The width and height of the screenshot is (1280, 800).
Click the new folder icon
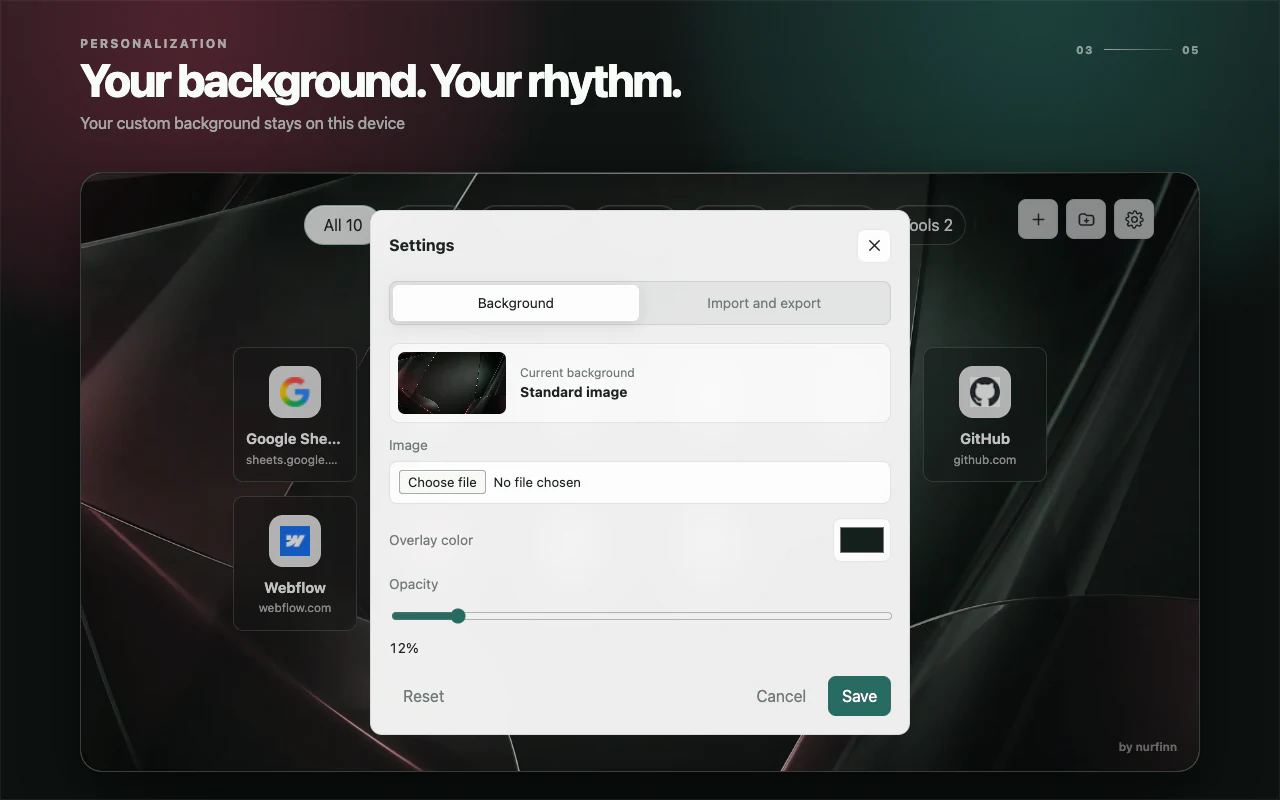click(x=1086, y=219)
